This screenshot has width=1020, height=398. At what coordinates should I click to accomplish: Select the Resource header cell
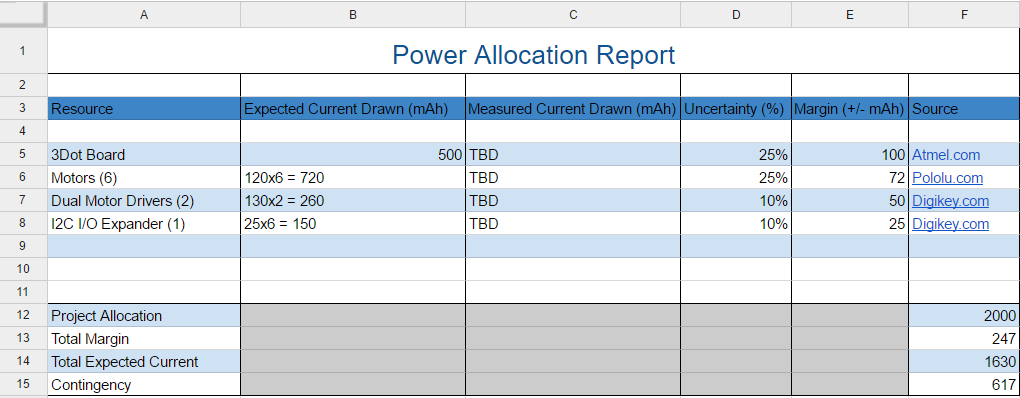click(x=144, y=109)
